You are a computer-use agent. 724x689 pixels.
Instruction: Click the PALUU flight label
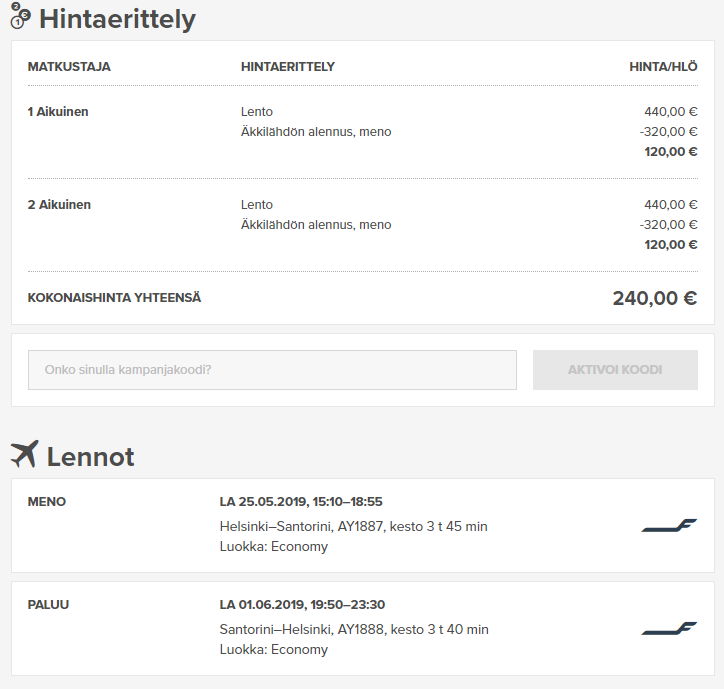tap(48, 604)
